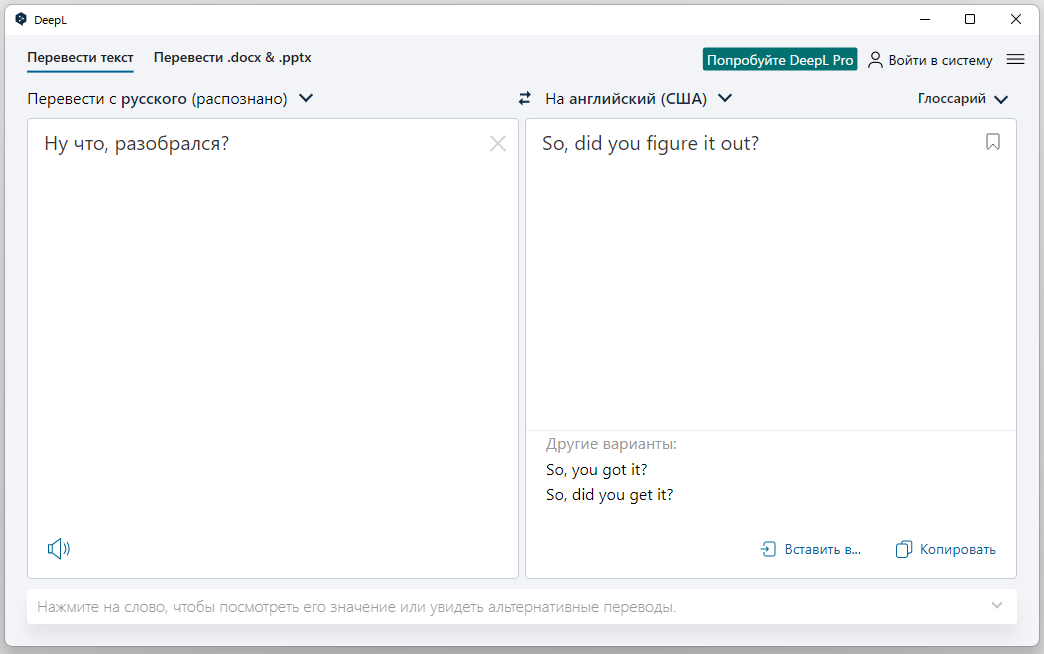This screenshot has height=654, width=1044.
Task: Expand the 'Глоссарий' dropdown
Action: point(963,99)
